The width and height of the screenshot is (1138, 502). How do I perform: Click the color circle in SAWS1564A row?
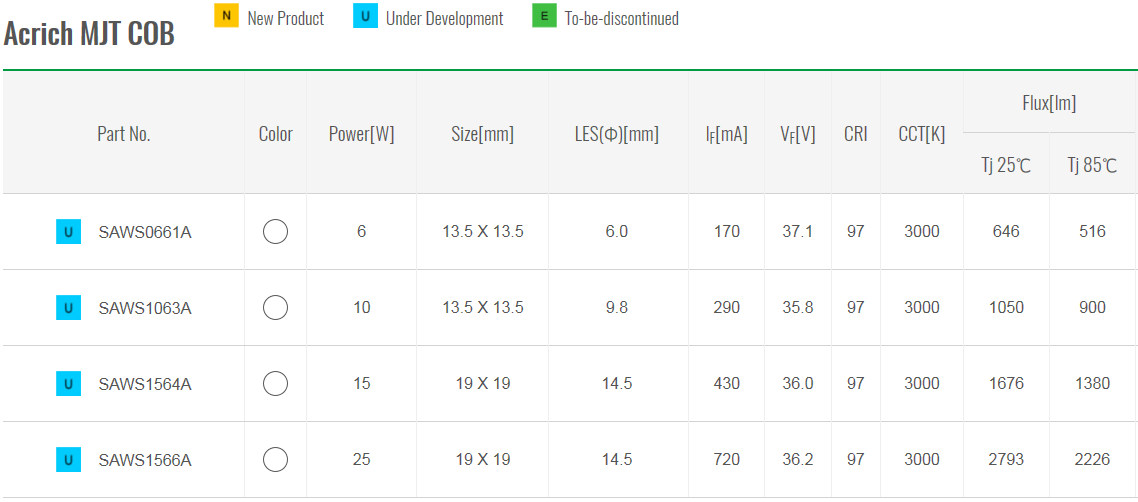pos(275,384)
